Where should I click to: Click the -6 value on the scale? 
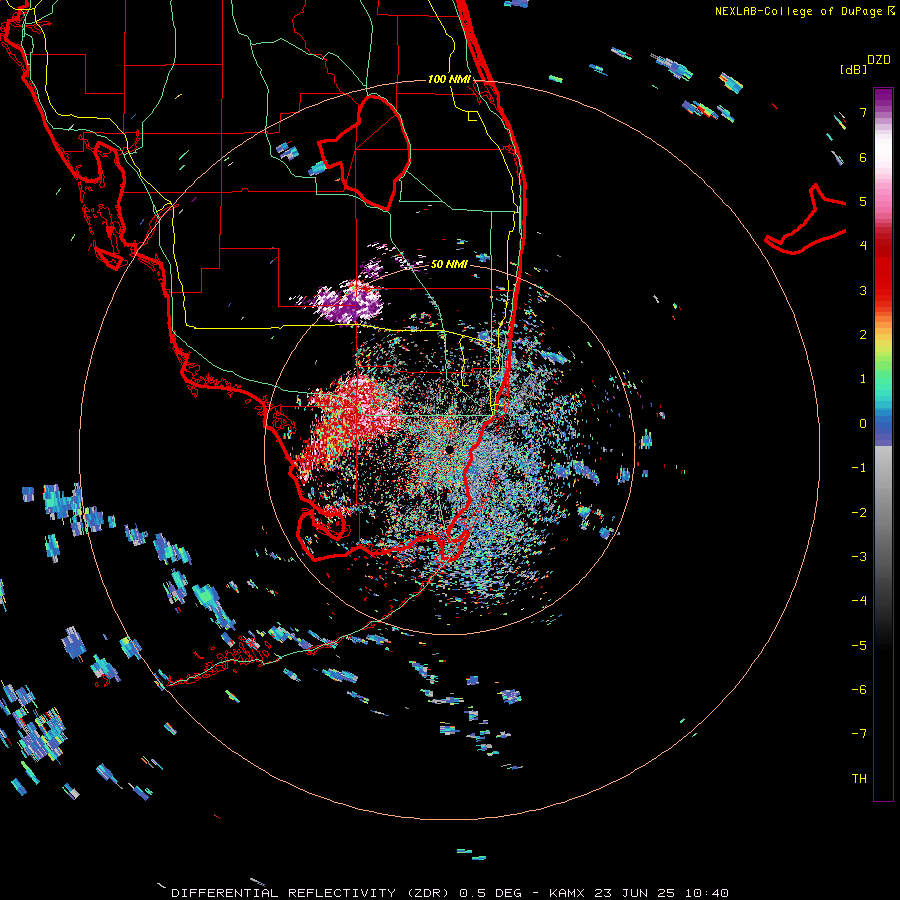click(x=859, y=690)
